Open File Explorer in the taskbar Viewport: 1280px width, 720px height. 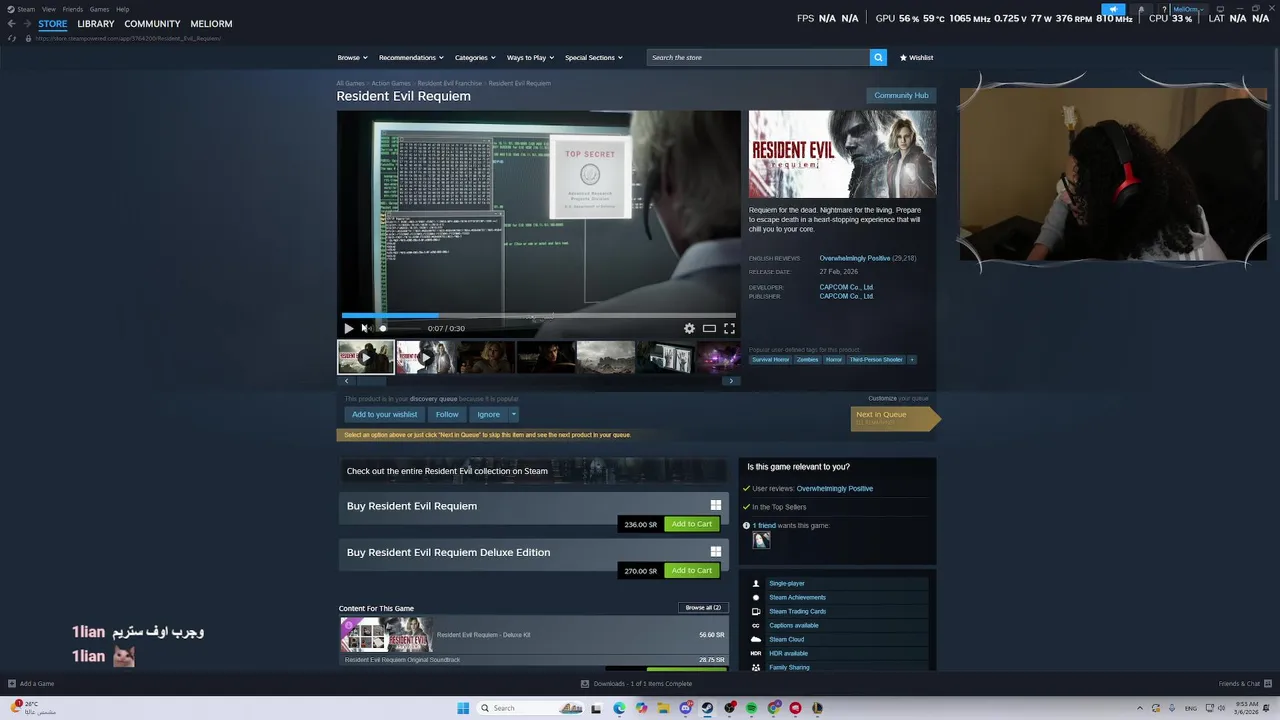click(x=663, y=708)
